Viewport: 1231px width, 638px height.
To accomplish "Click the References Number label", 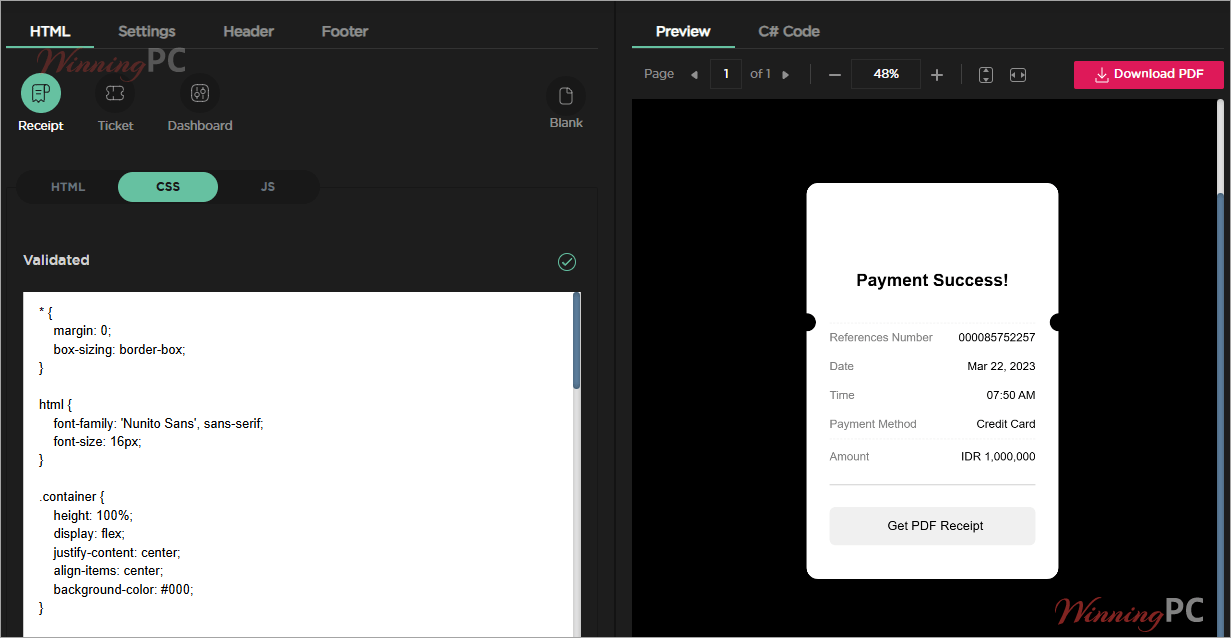I will pos(881,337).
